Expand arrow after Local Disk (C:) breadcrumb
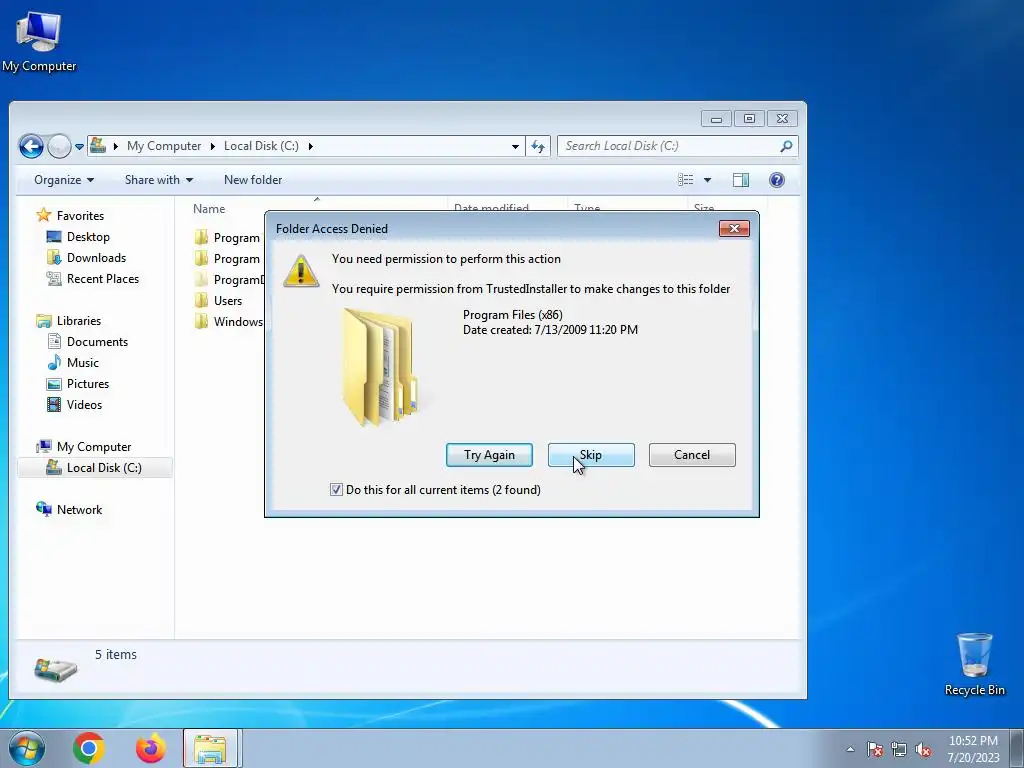 click(310, 146)
